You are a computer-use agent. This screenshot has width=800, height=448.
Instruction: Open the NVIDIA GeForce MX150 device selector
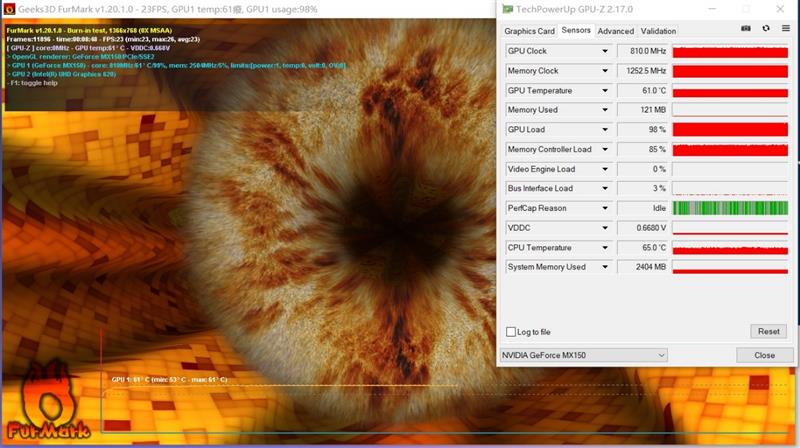tap(583, 355)
